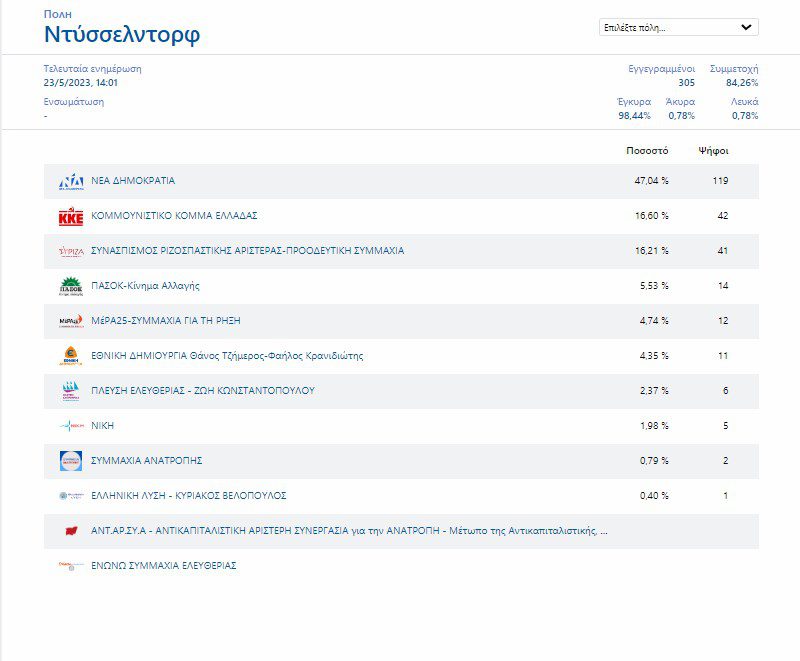Click the Συμμετοχή label
The width and height of the screenshot is (800, 661).
coord(734,69)
